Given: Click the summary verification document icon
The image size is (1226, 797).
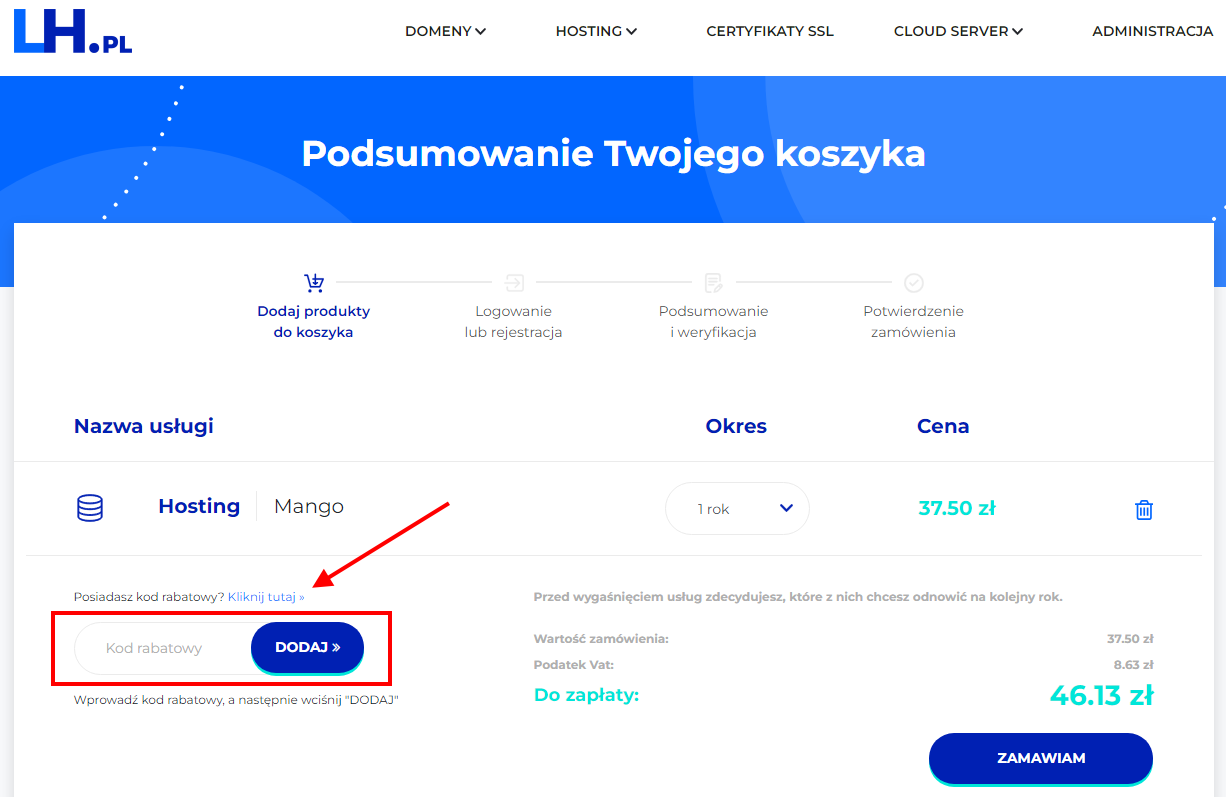Looking at the screenshot, I should (x=713, y=282).
